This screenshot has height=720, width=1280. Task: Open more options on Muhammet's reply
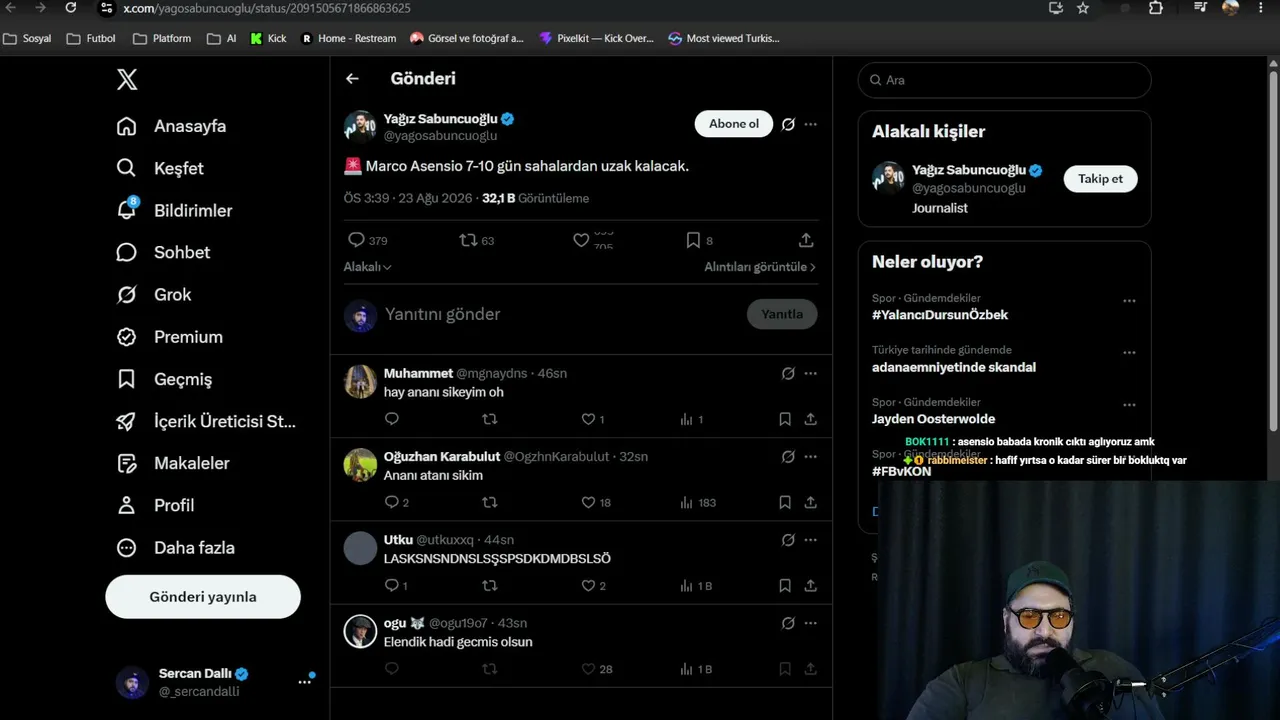[811, 373]
